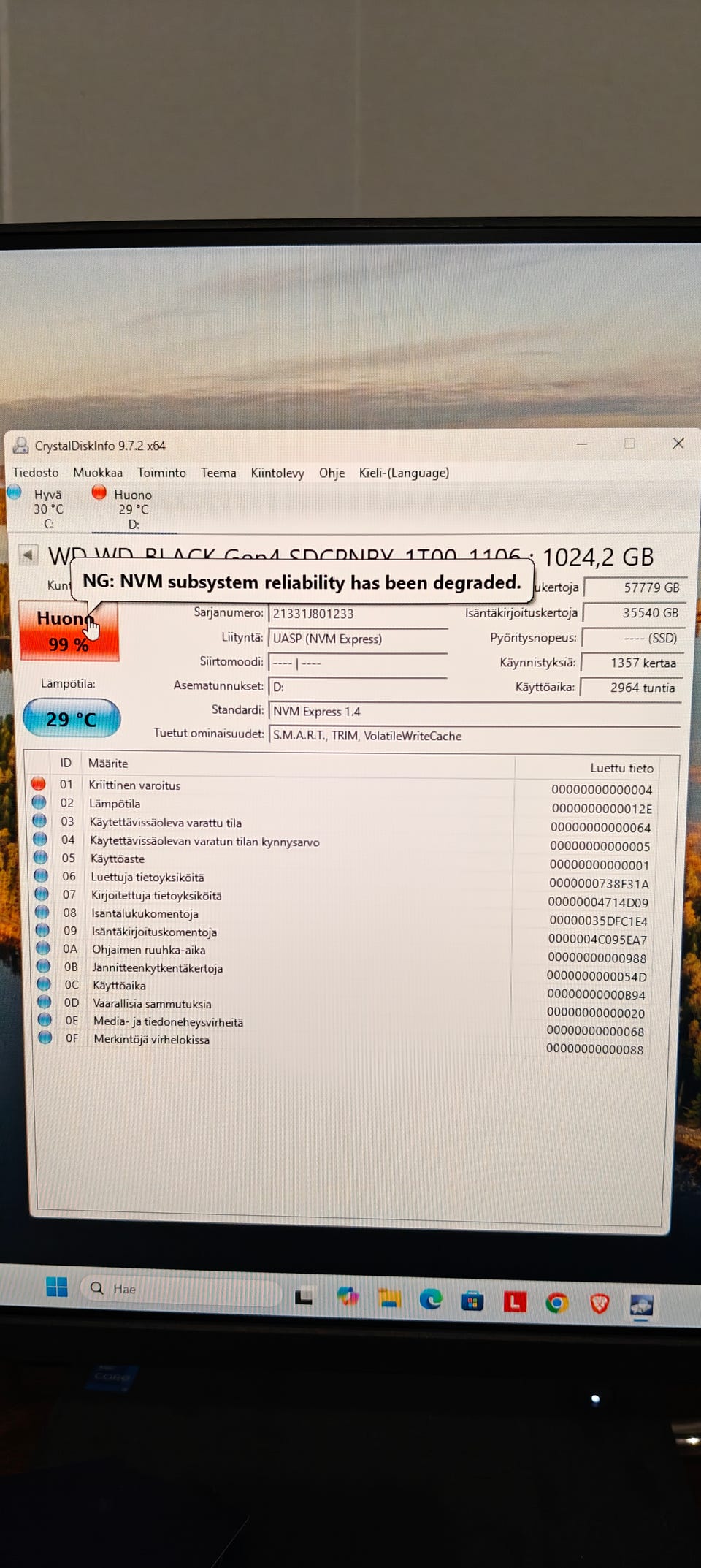
Task: Click the blue status icon for Lämpötila row
Action: pos(39,802)
